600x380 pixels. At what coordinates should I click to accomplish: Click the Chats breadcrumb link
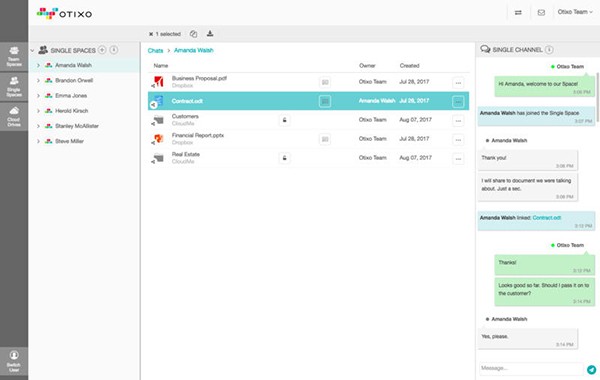click(x=155, y=51)
